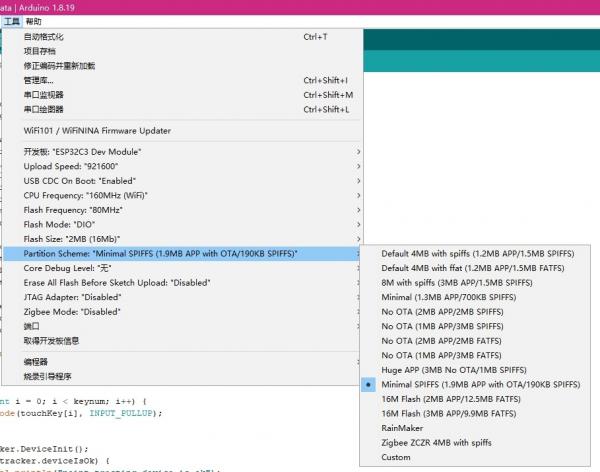Expand Upload Speed 921600 submenu

182,166
